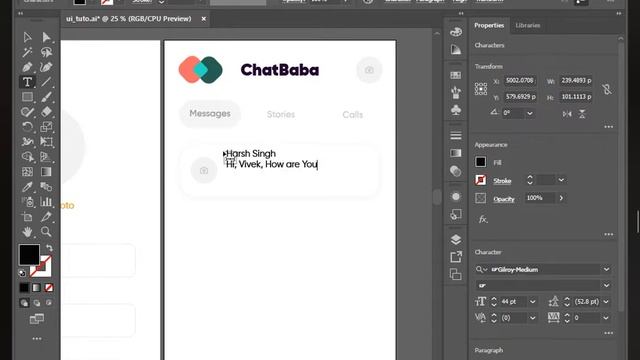Open the 44 pt font size dropdown

(x=533, y=302)
